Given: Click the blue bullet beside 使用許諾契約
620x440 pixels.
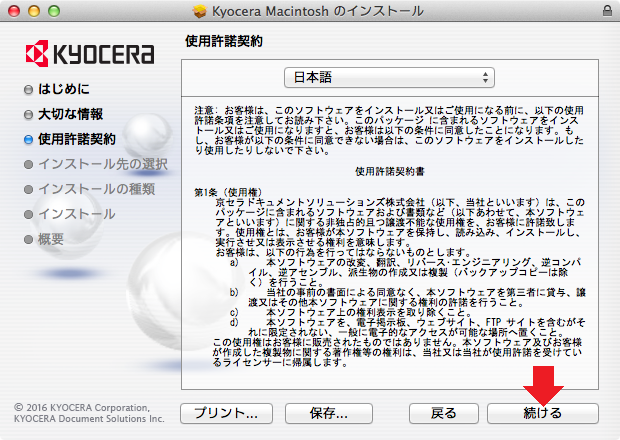Looking at the screenshot, I should [28, 140].
